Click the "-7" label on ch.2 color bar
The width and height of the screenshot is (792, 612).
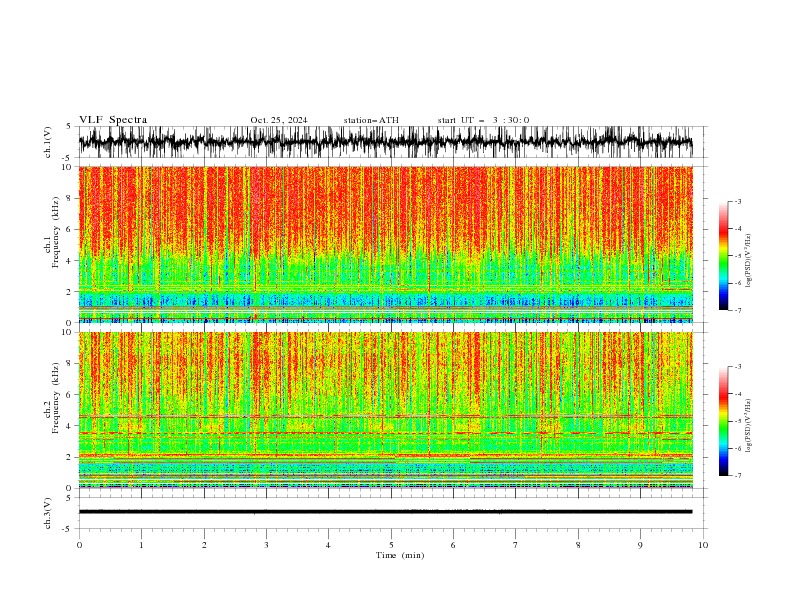click(x=738, y=476)
